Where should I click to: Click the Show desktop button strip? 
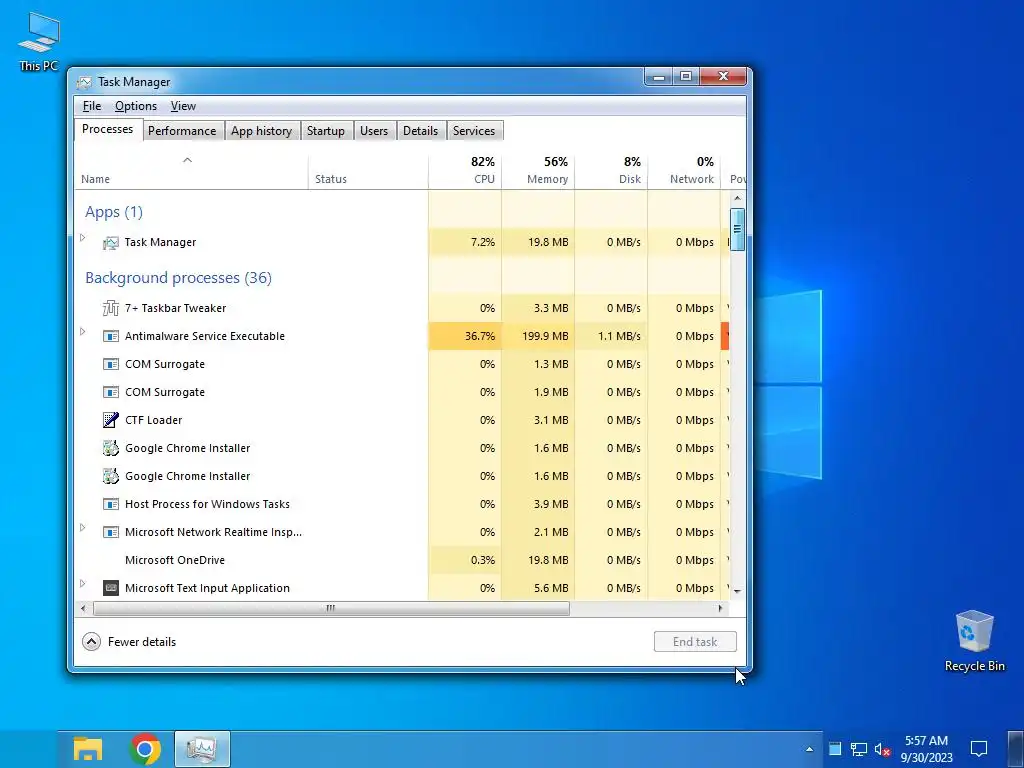point(1015,749)
